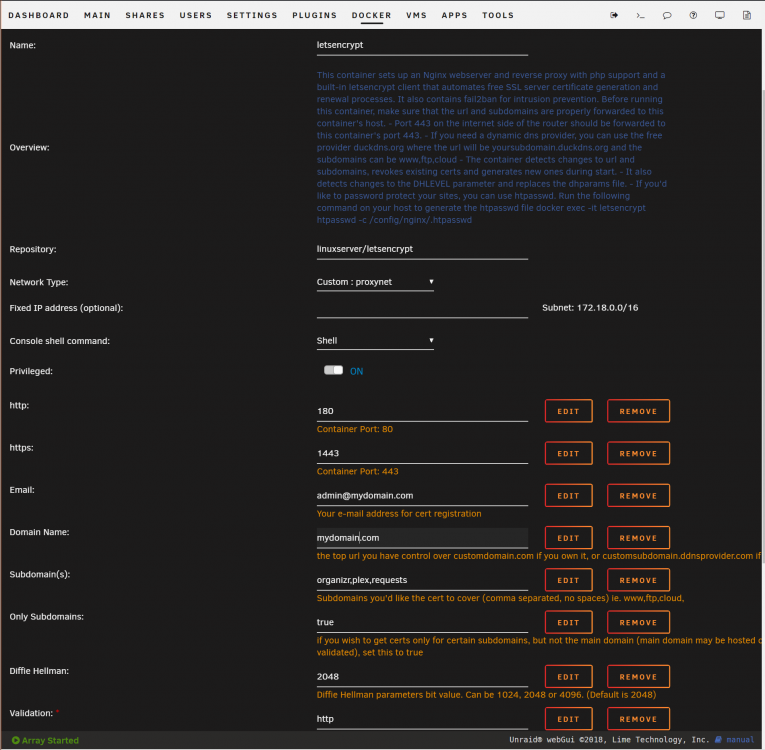Screen dimensions: 765x750
Task: Switch to the Shares tab
Action: (145, 15)
